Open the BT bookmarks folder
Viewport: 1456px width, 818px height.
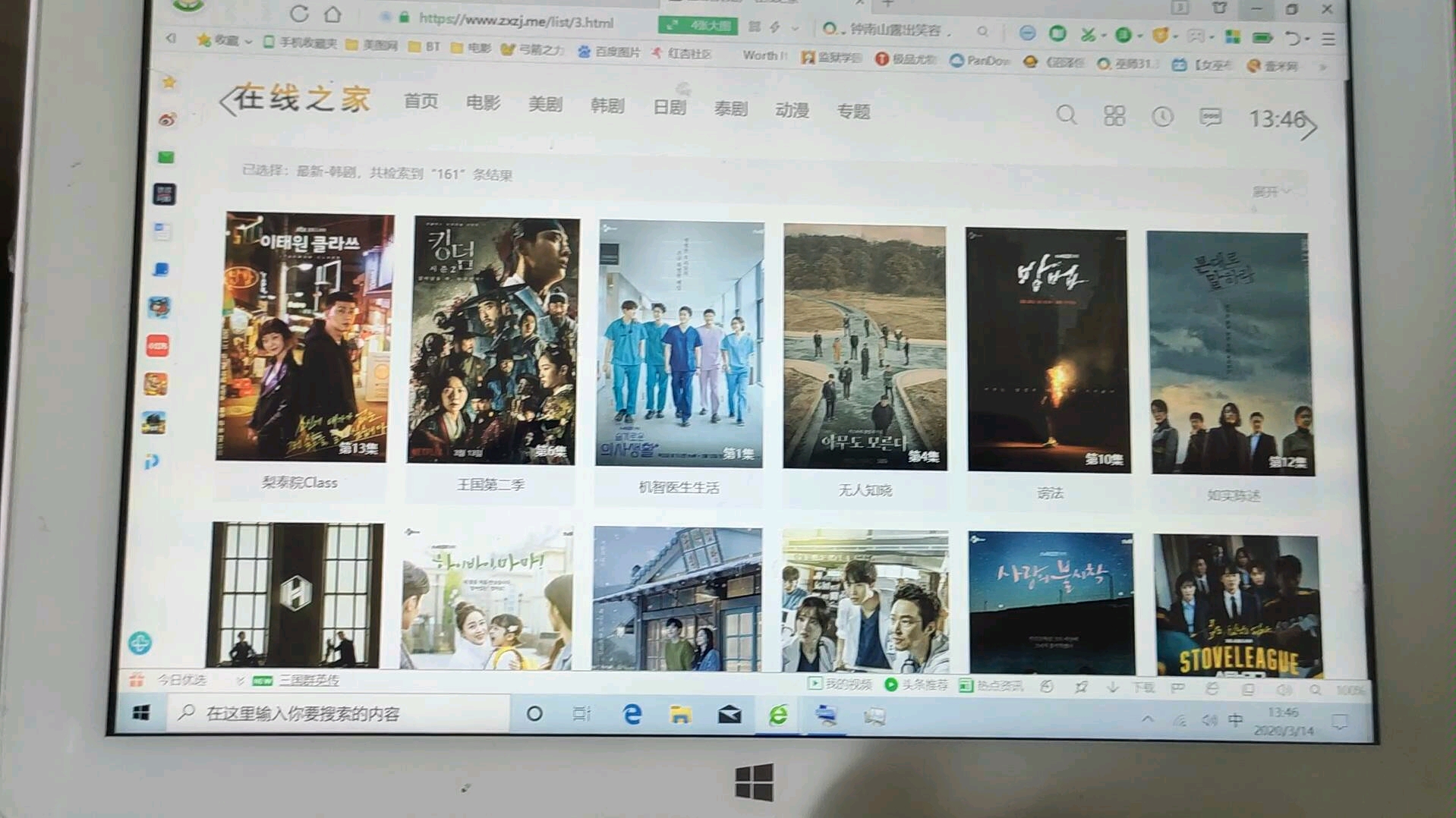click(x=424, y=46)
